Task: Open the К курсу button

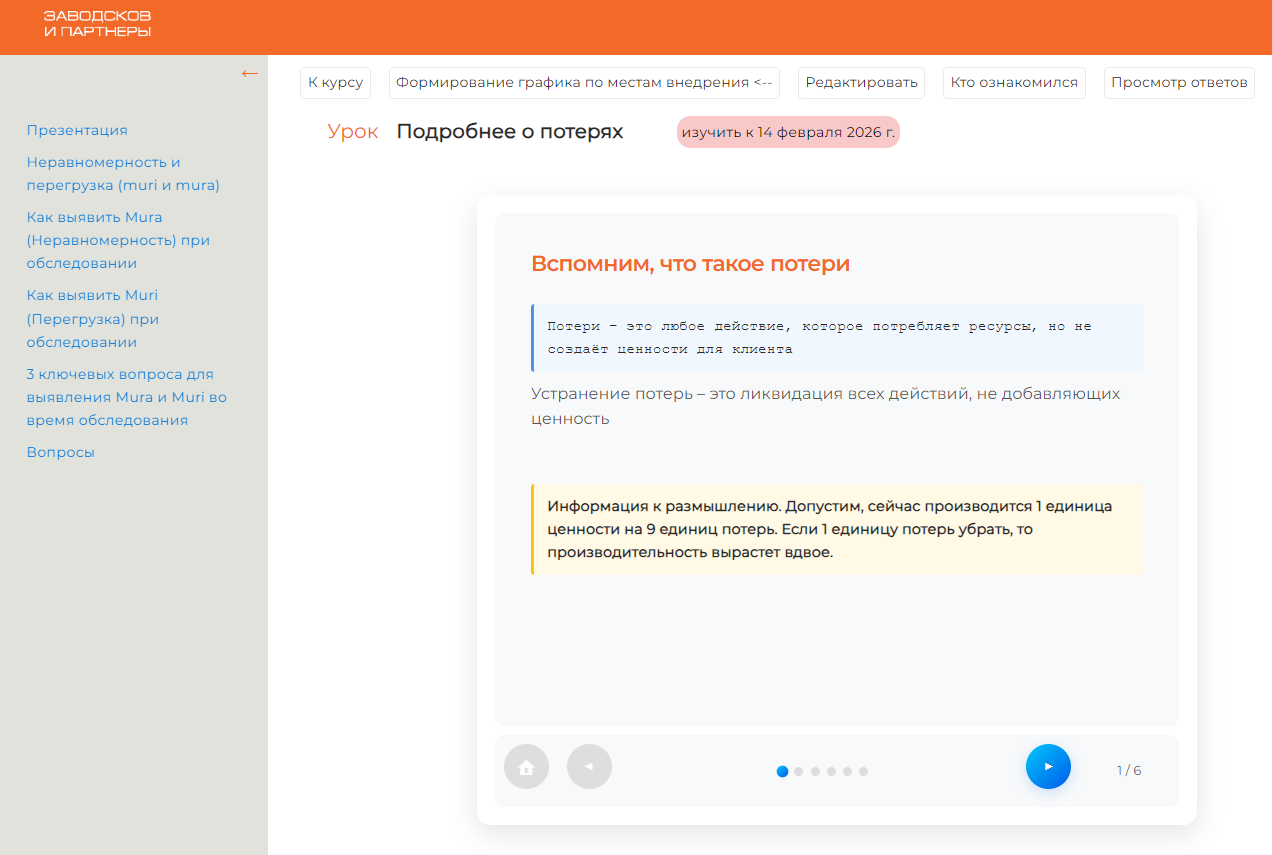Action: tap(335, 83)
